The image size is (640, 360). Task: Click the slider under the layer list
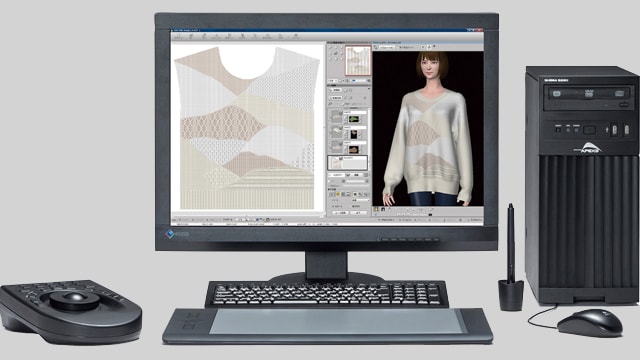(356, 181)
